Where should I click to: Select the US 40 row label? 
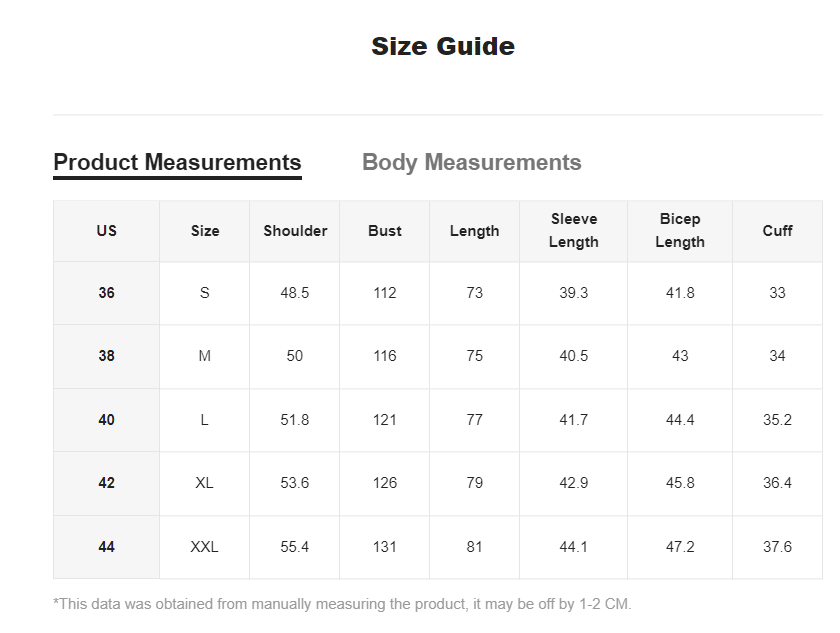(x=107, y=420)
